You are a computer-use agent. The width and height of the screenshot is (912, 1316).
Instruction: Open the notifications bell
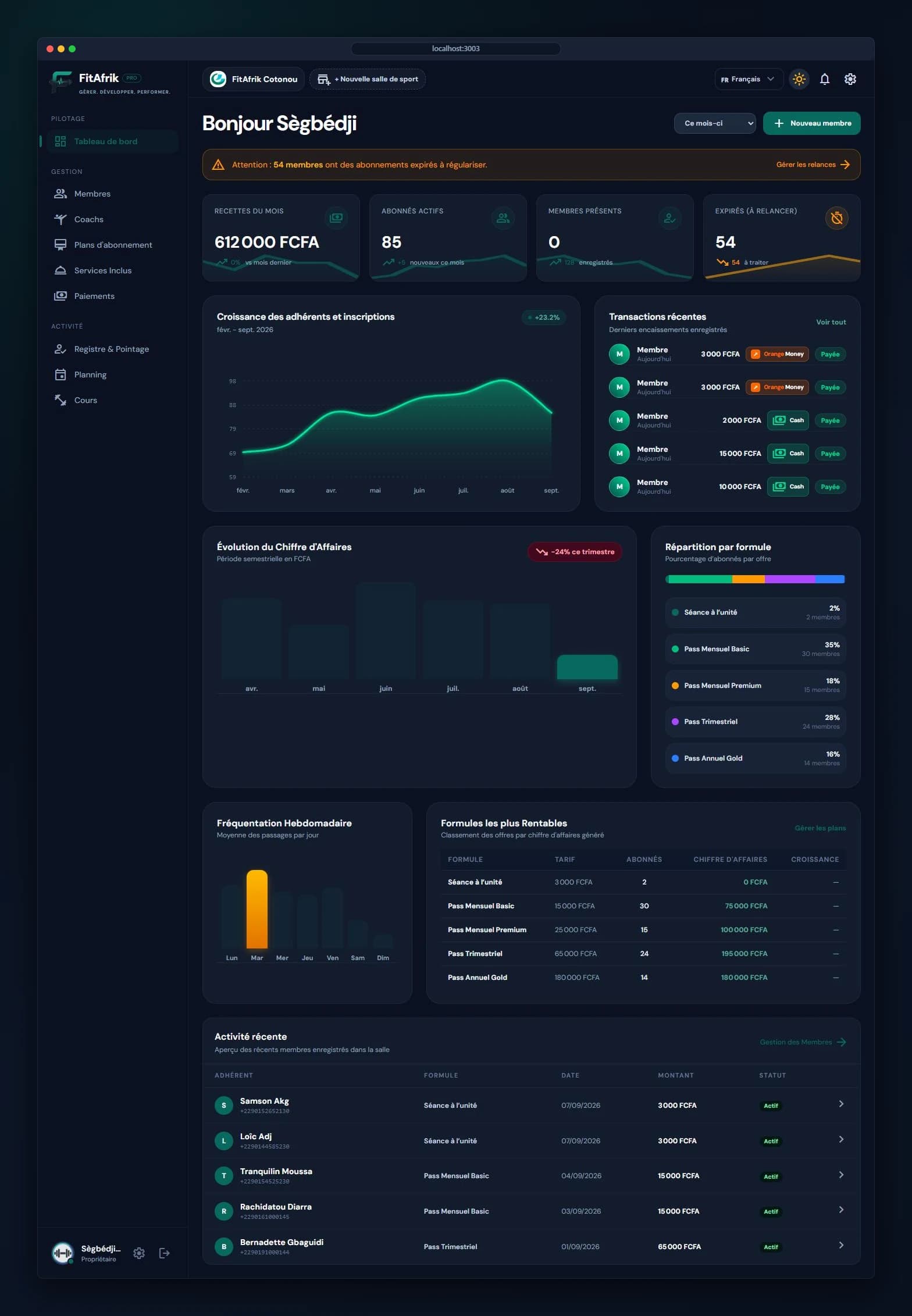[x=825, y=79]
